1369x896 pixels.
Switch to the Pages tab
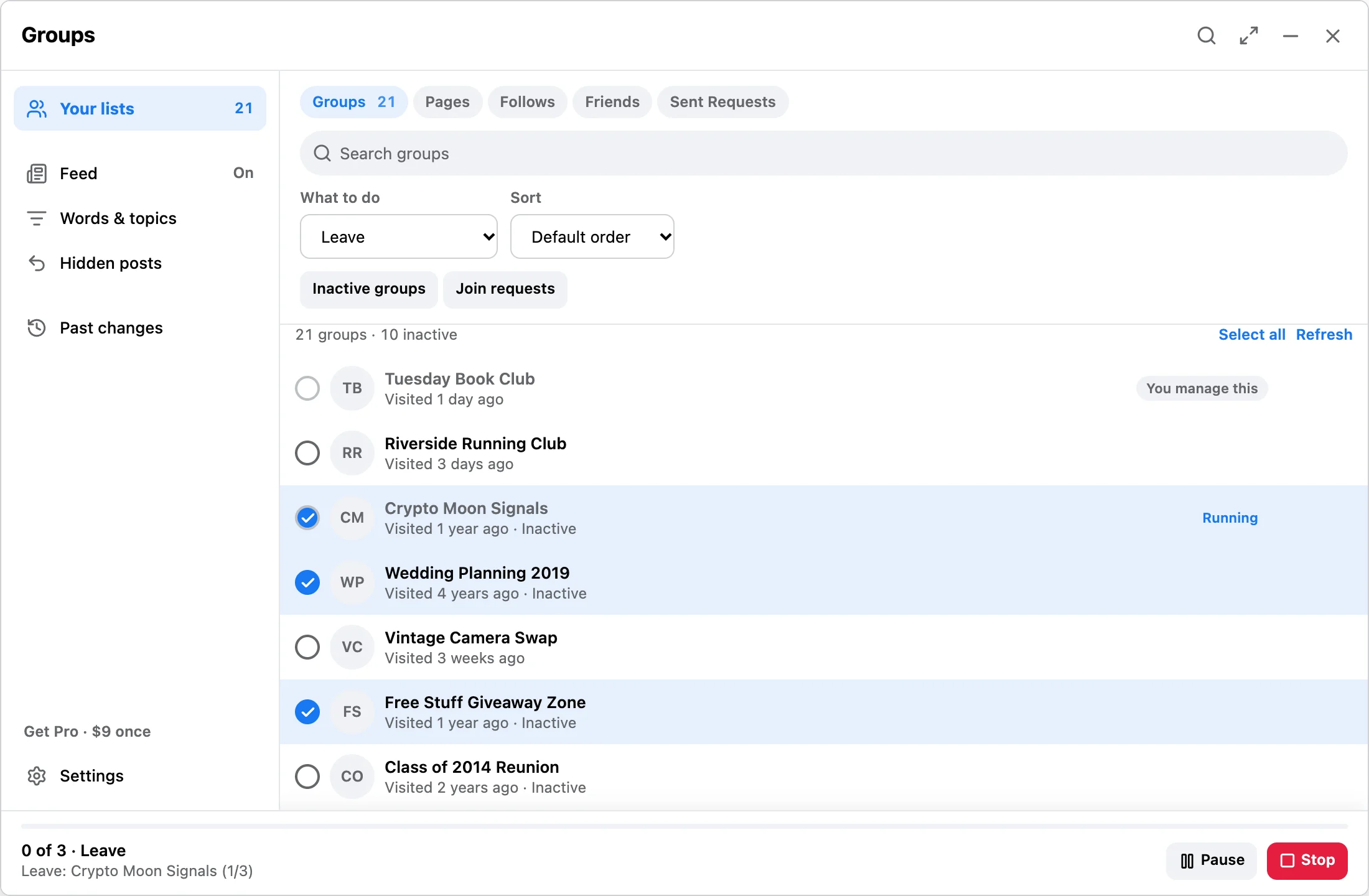tap(447, 102)
